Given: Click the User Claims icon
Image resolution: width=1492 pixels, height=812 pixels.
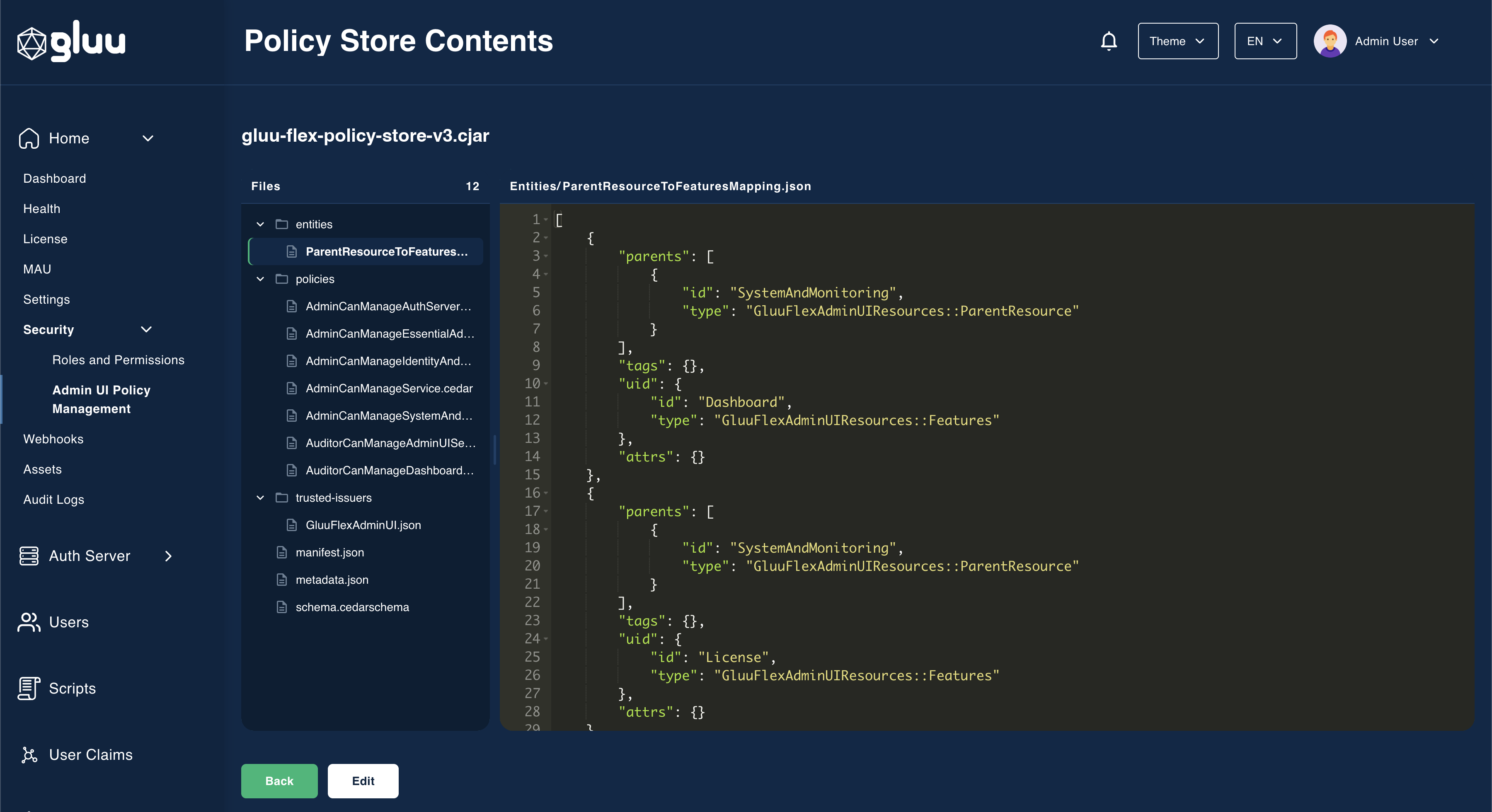Looking at the screenshot, I should pos(29,755).
